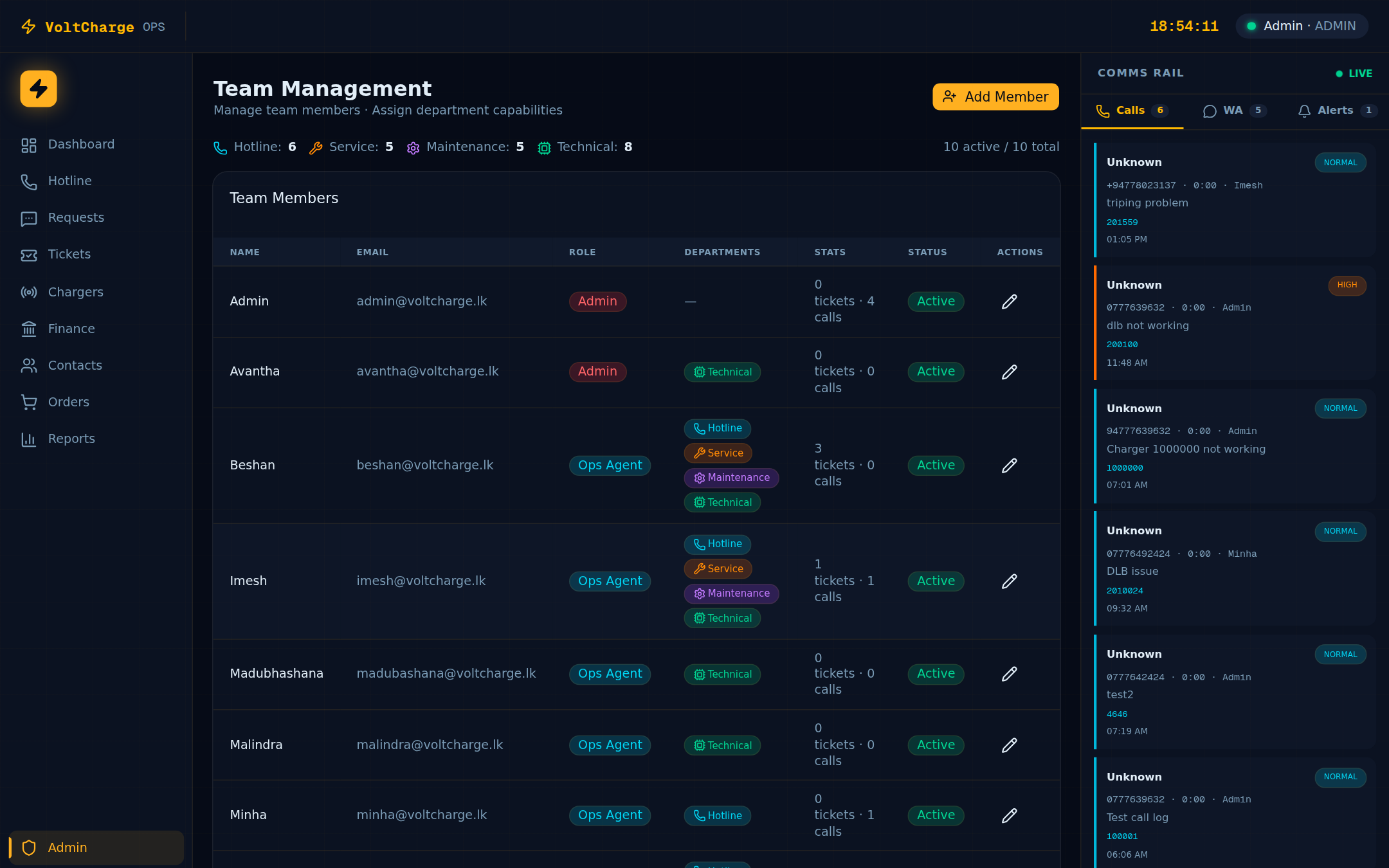Viewport: 1389px width, 868px height.
Task: Click the edit pencil for Minha
Action: pos(1009,815)
